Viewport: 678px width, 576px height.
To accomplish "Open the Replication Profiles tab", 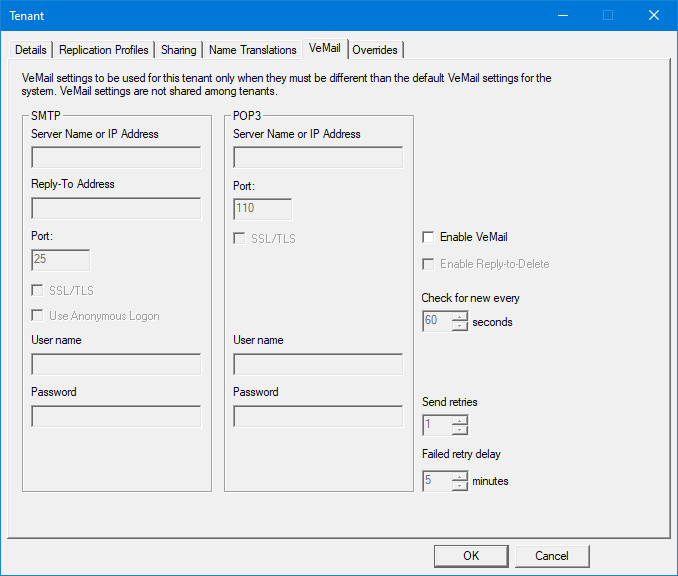I will (104, 50).
